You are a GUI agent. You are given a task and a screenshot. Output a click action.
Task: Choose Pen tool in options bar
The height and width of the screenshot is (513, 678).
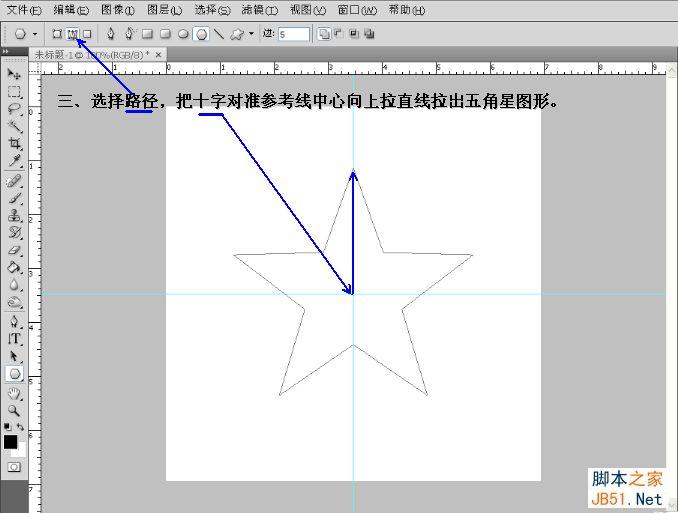[x=111, y=34]
